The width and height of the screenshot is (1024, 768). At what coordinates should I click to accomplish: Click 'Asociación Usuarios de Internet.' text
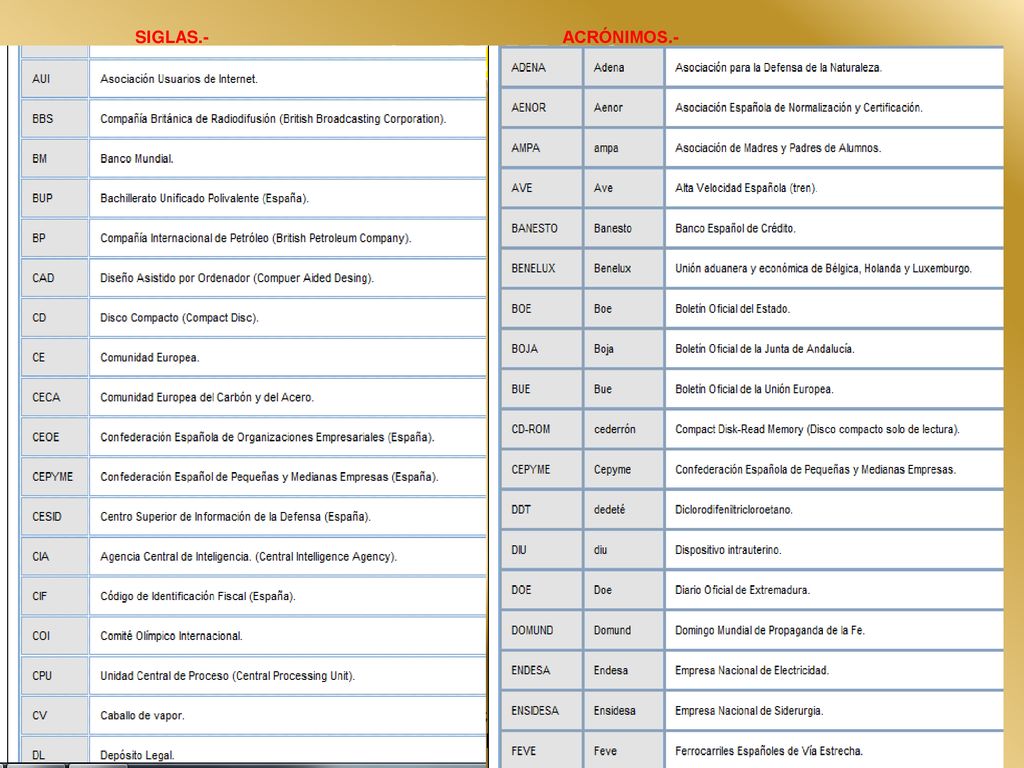pyautogui.click(x=179, y=79)
